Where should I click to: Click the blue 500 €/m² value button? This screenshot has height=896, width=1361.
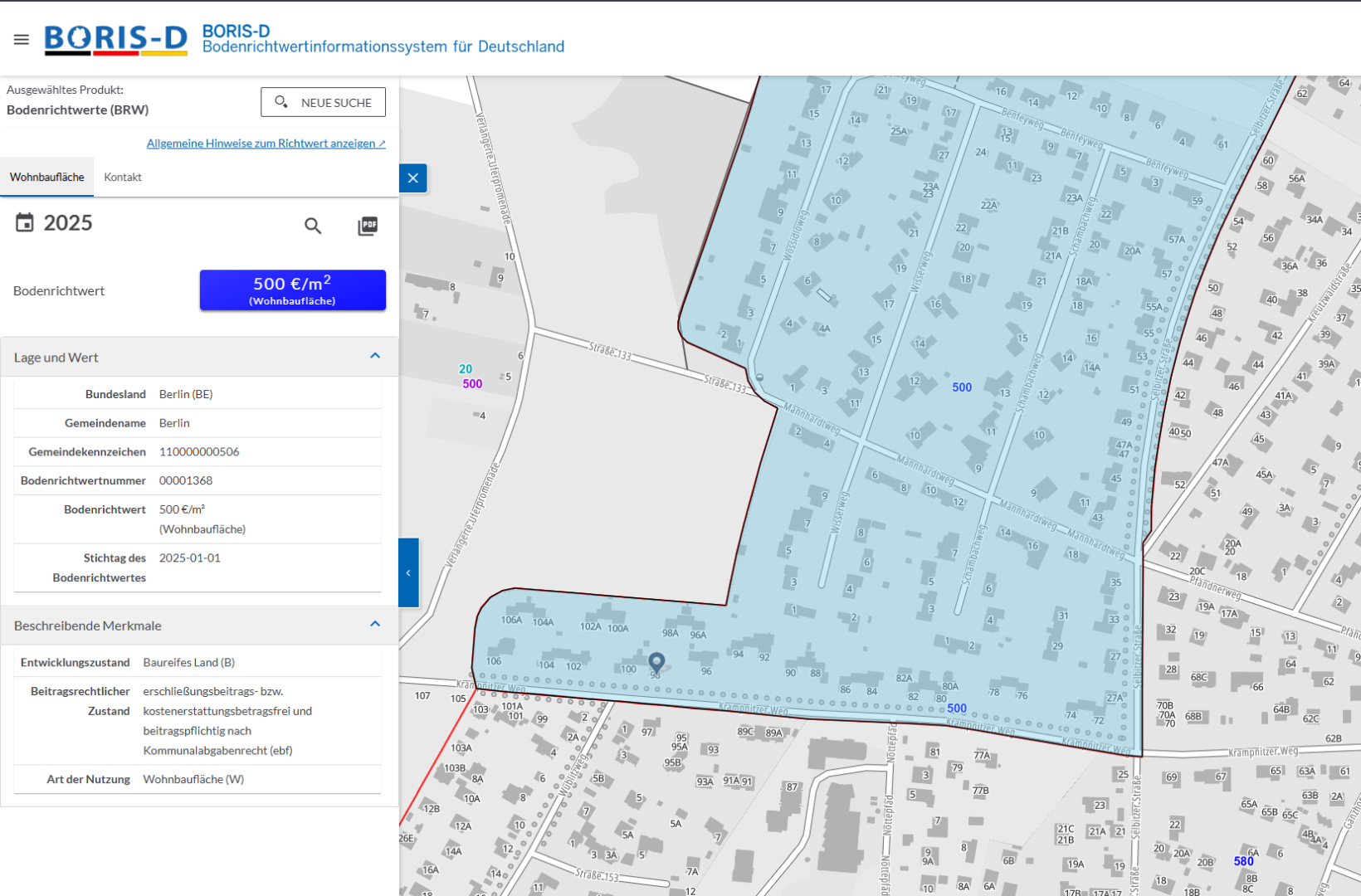(x=292, y=290)
